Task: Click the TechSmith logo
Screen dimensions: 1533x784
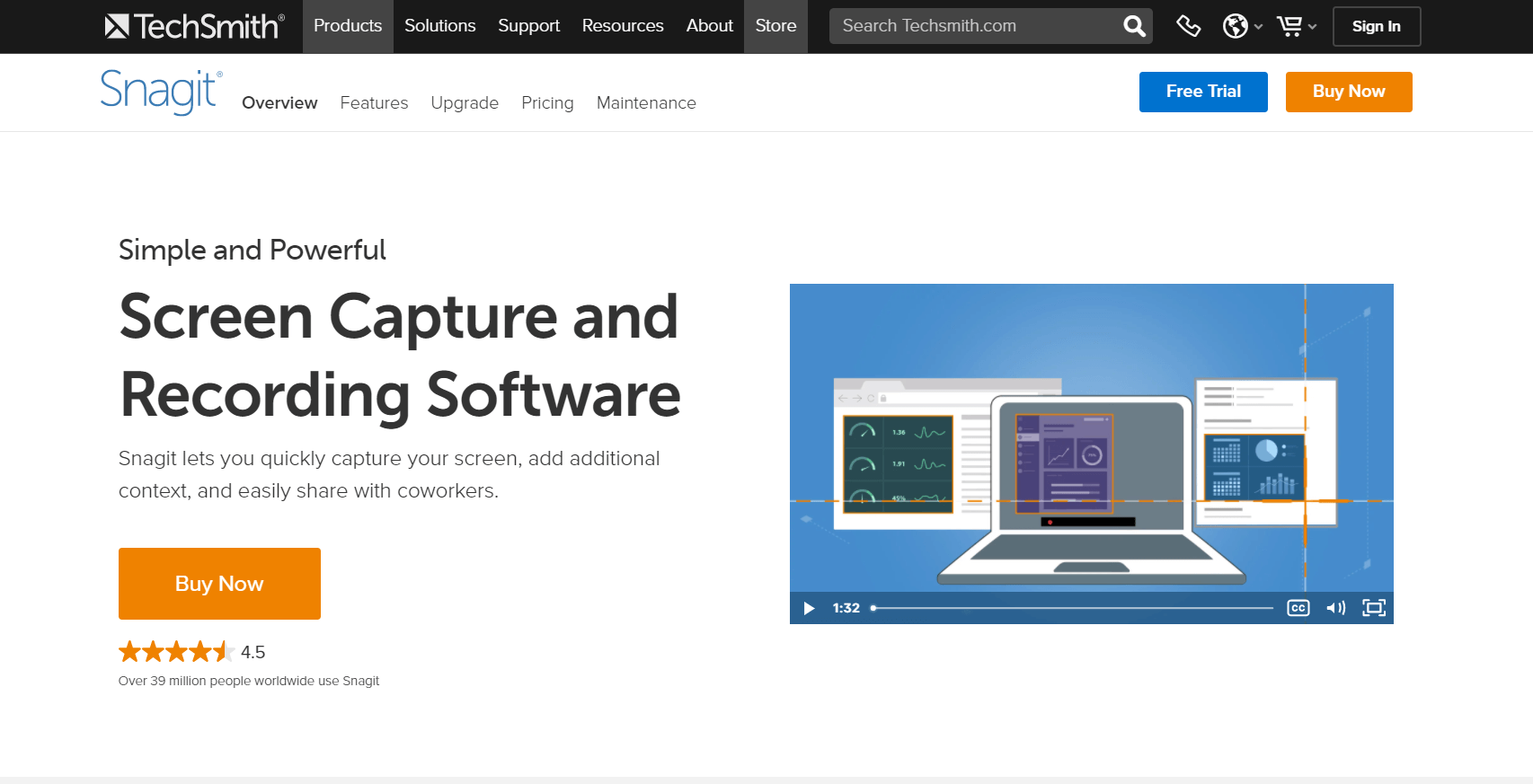Action: coord(194,26)
